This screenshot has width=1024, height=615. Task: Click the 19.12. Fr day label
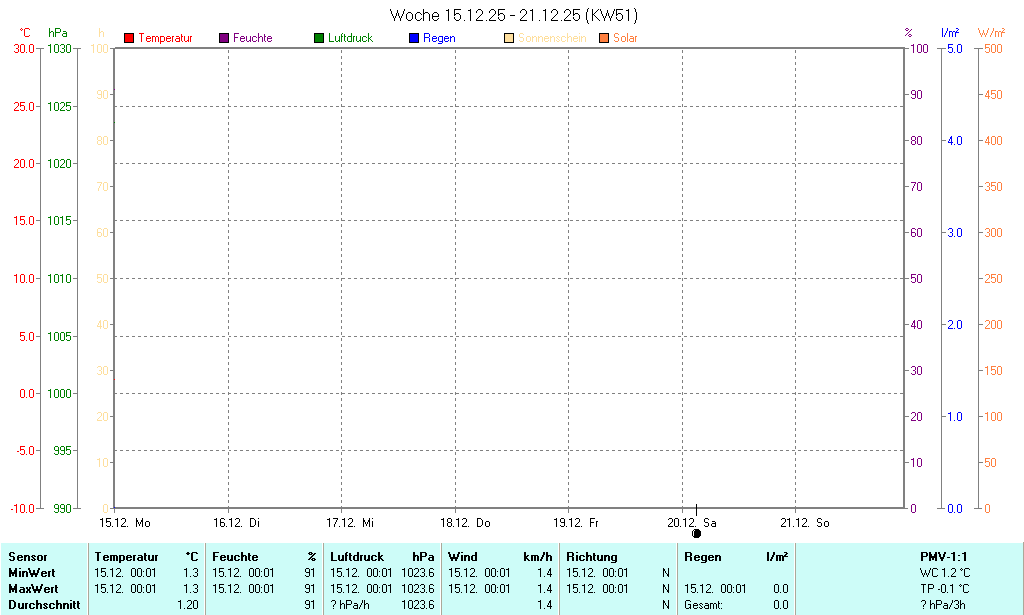(577, 523)
